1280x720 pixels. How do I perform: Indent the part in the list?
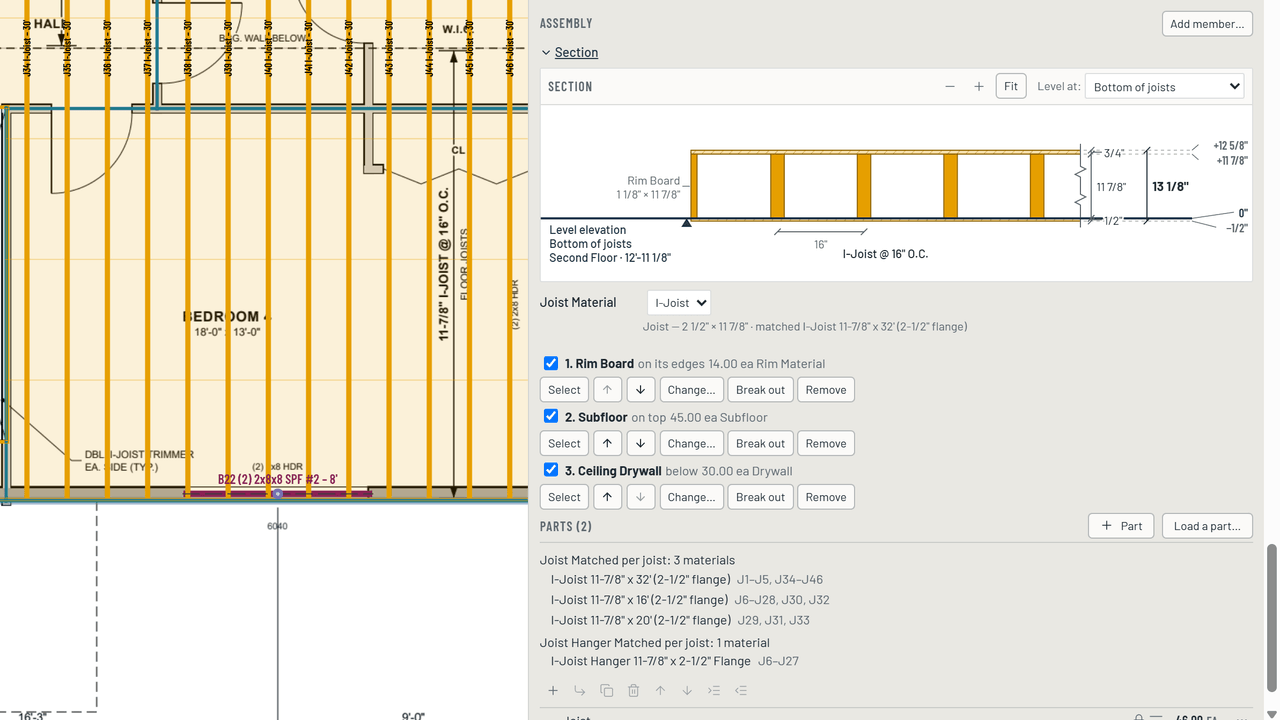pyautogui.click(x=714, y=690)
